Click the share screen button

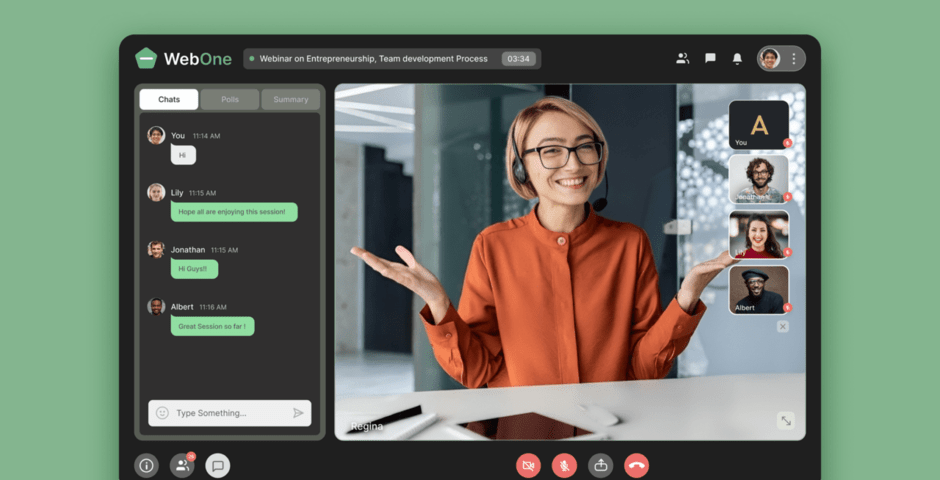(x=601, y=466)
